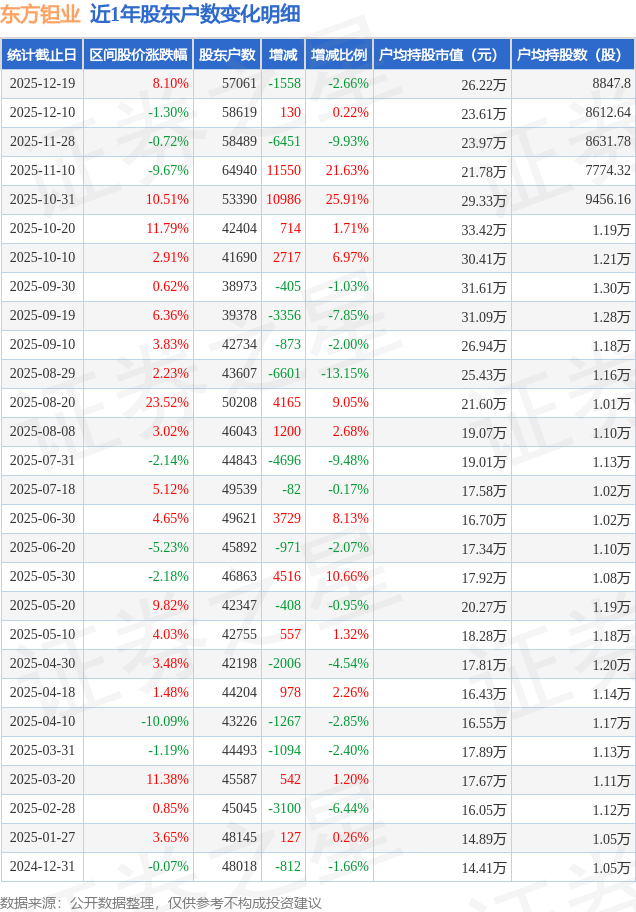Viewport: 636px width, 912px height.
Task: Click the 户均持股市值（元） column header
Action: pos(440,55)
